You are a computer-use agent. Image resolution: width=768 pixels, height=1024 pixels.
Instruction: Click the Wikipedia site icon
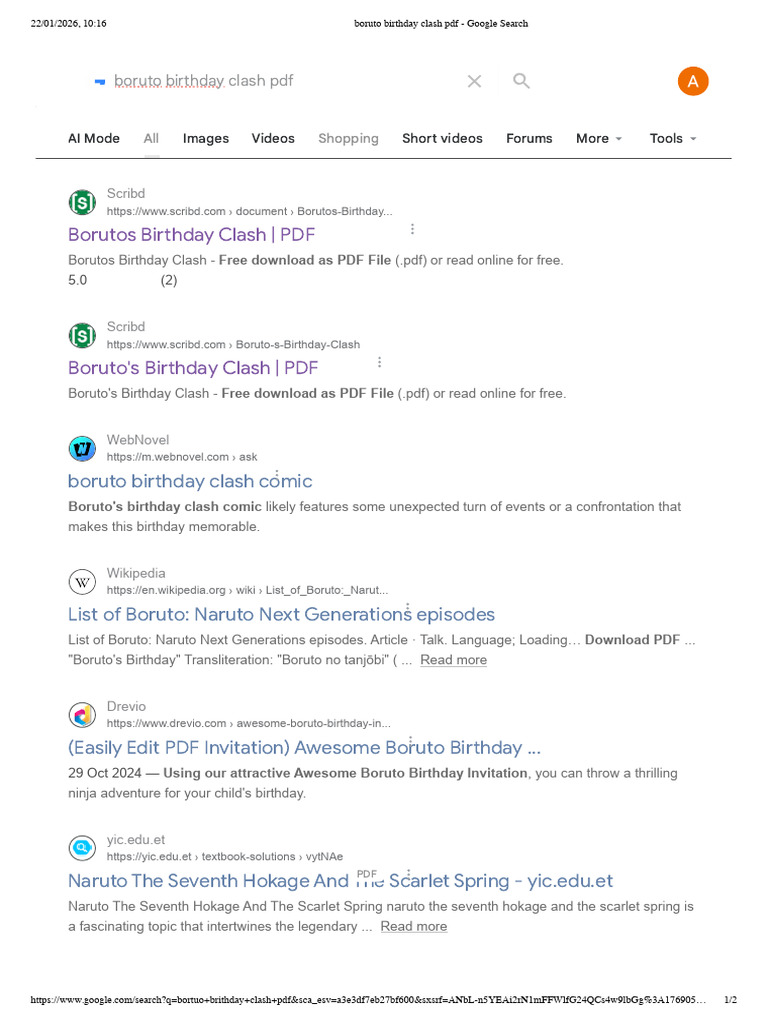click(x=82, y=582)
